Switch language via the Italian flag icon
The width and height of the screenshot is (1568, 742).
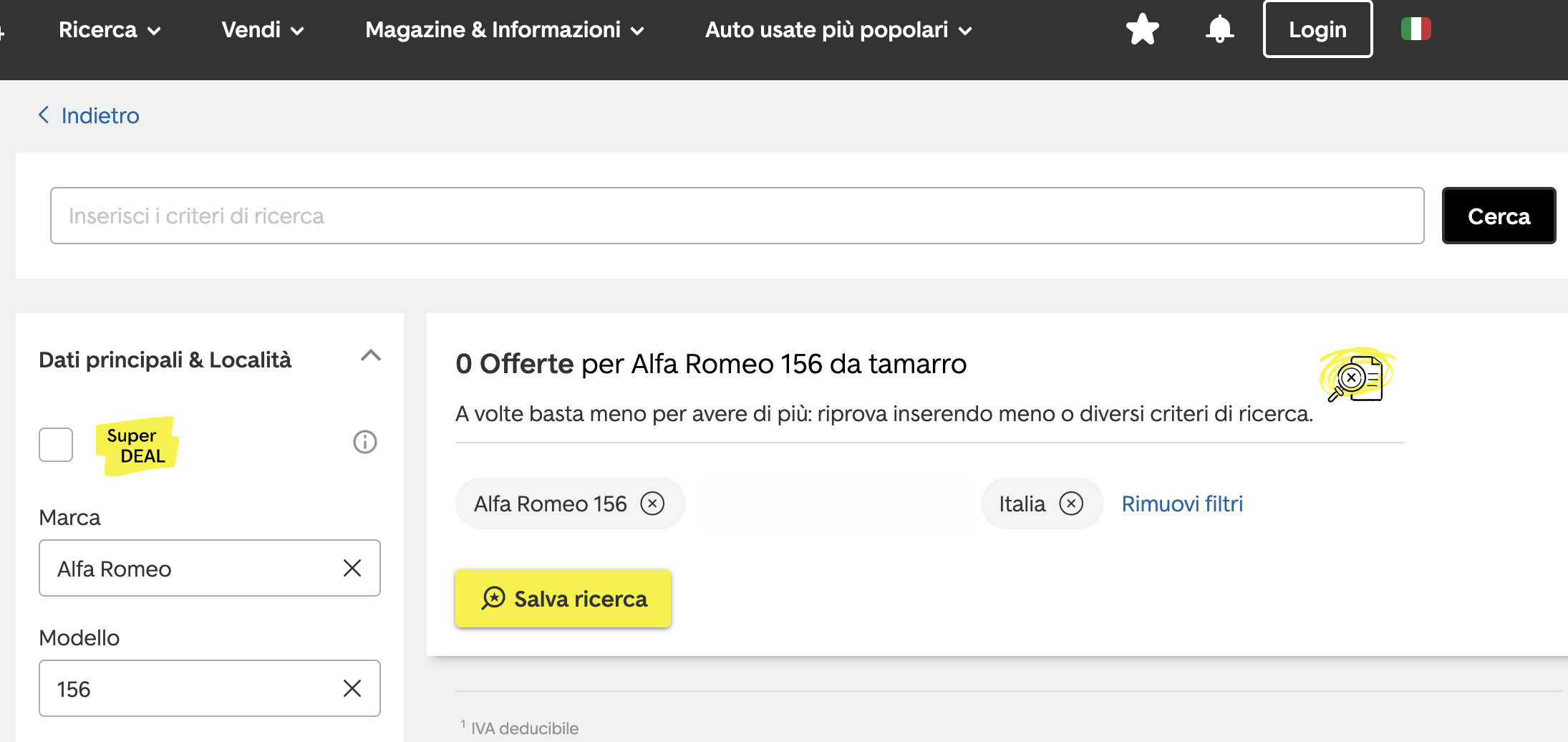1415,29
